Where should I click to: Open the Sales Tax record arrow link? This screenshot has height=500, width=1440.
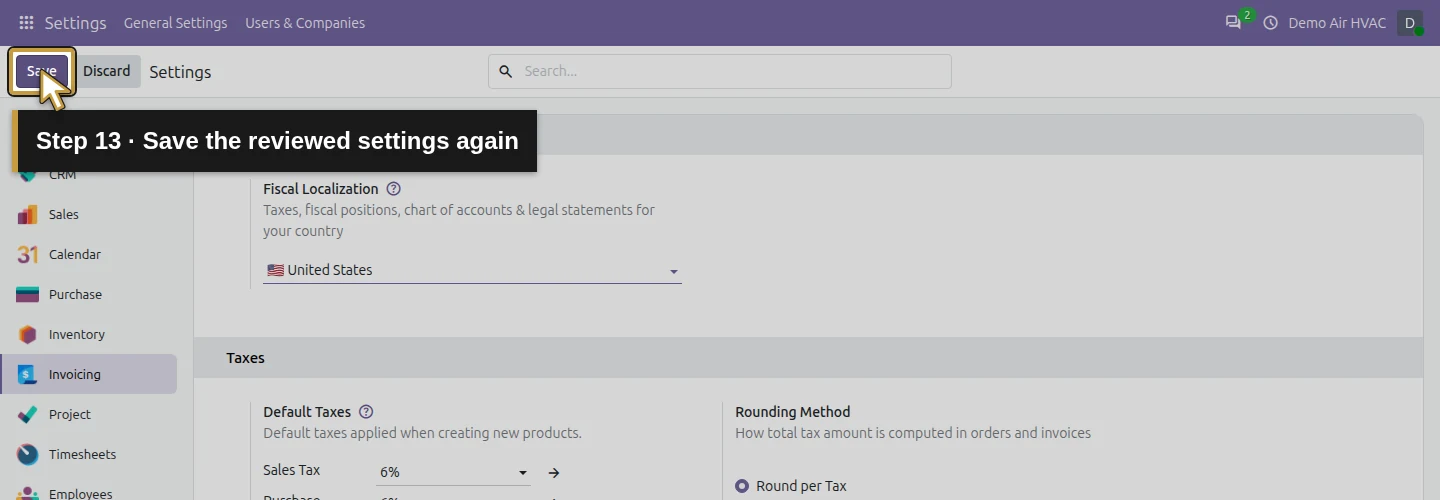554,472
